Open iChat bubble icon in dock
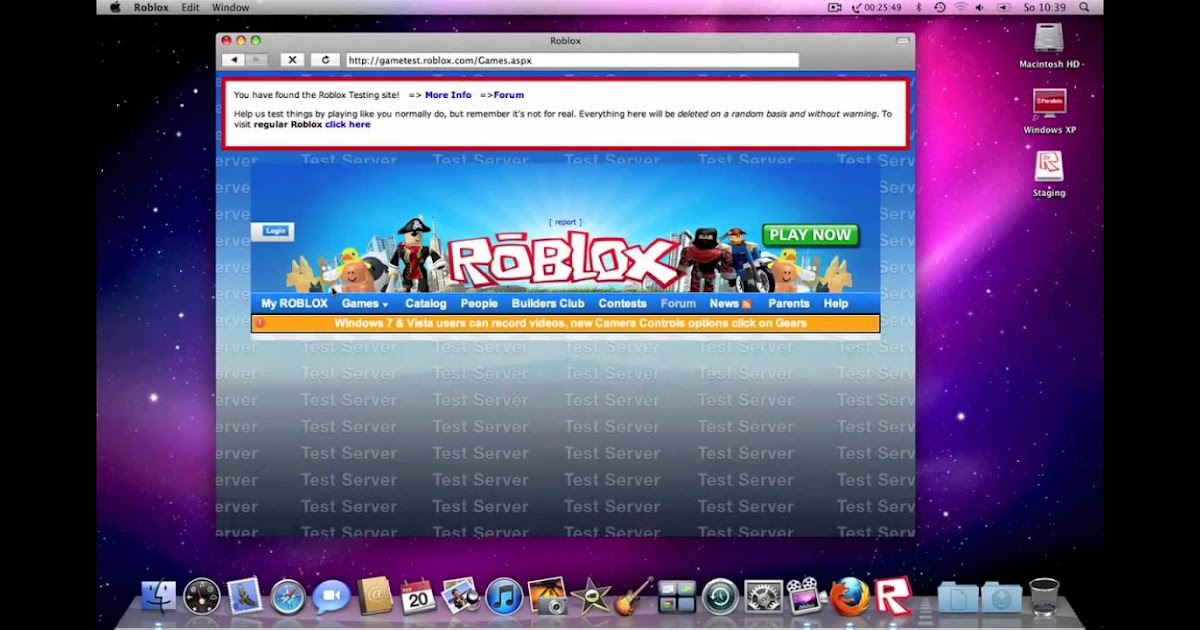Screen dimensions: 1200x630 click(331, 597)
